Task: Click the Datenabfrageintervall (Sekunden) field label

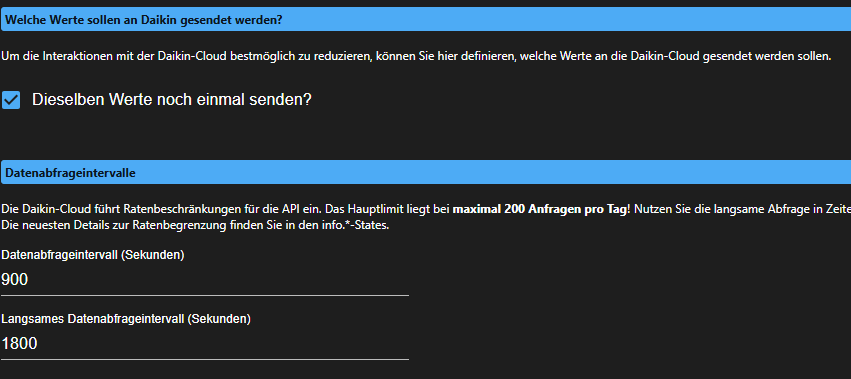Action: coord(93,255)
